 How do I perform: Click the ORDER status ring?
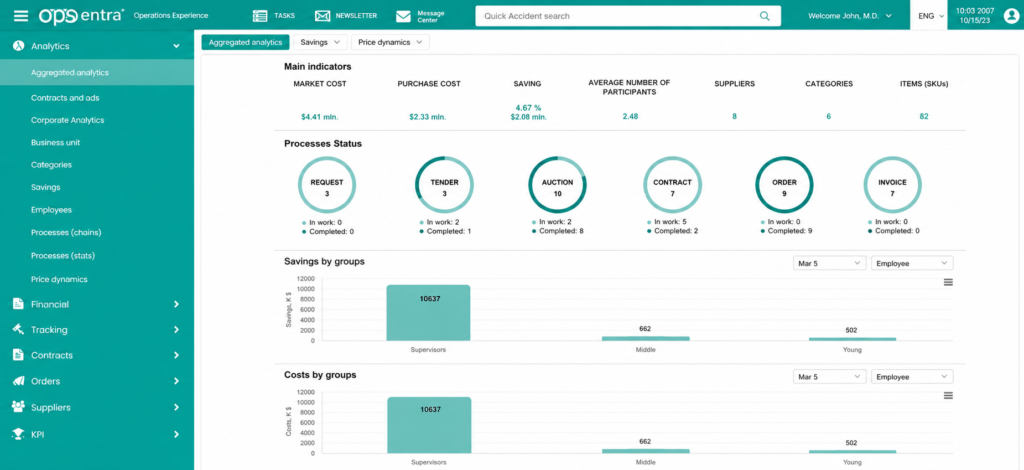tap(784, 185)
